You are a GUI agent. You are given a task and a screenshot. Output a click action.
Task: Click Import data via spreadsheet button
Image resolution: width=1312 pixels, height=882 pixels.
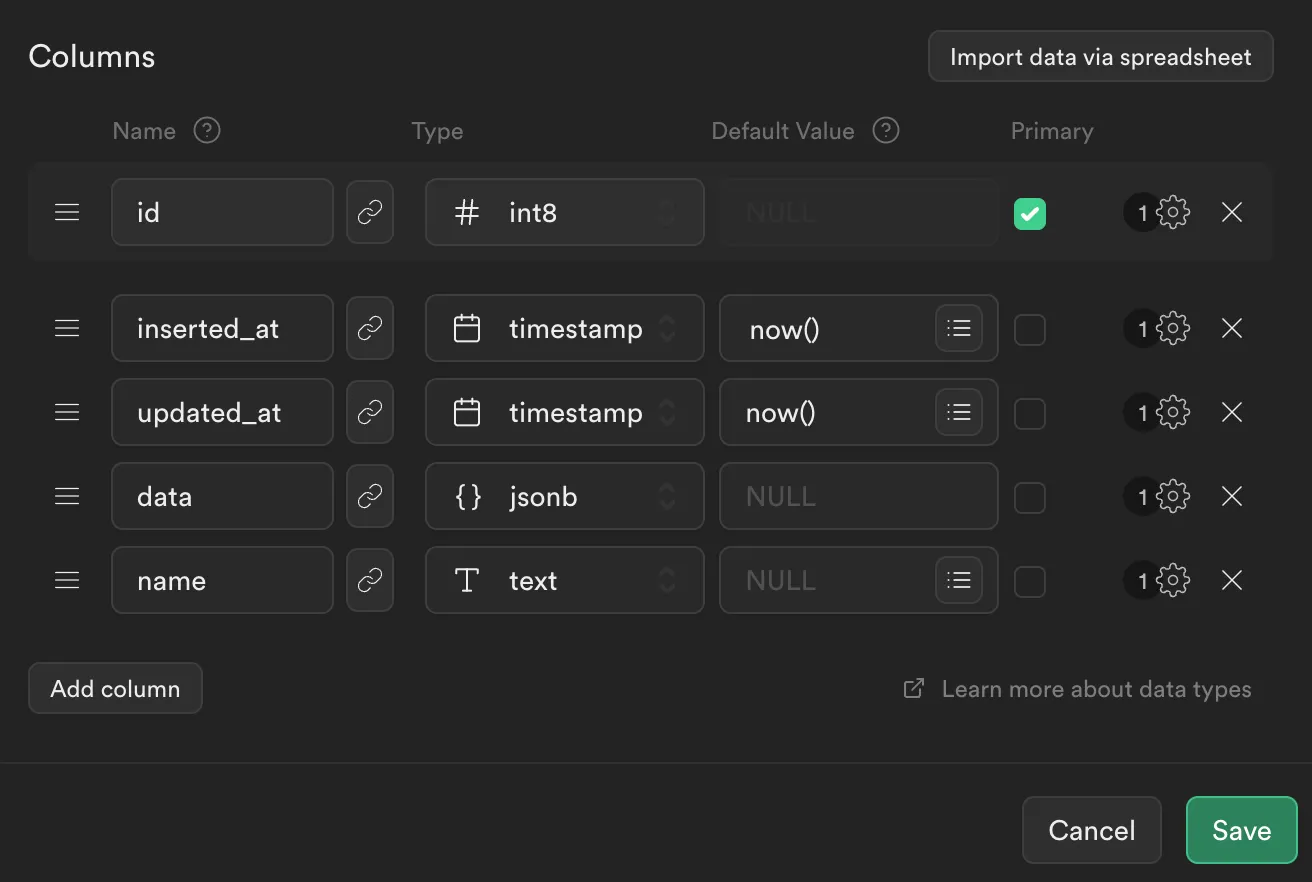[x=1100, y=57]
